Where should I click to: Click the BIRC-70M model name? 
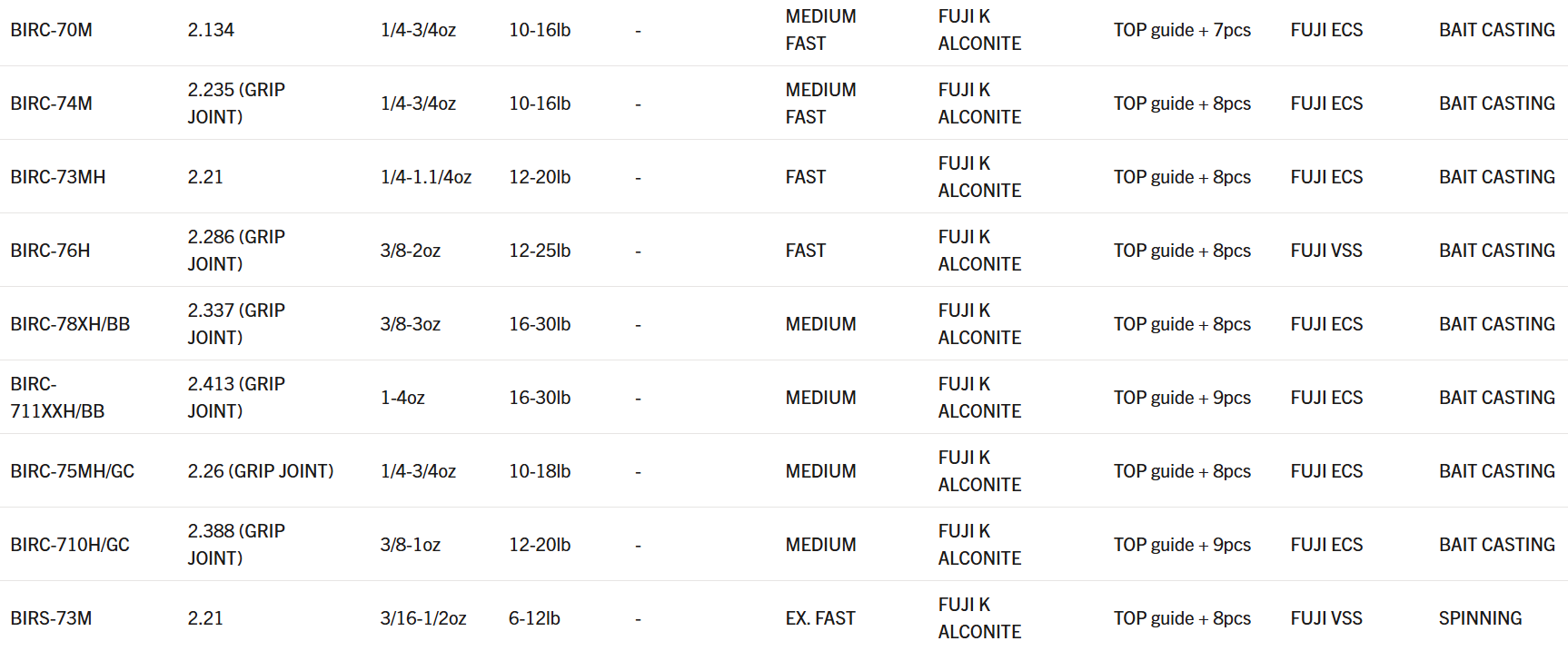tap(52, 30)
